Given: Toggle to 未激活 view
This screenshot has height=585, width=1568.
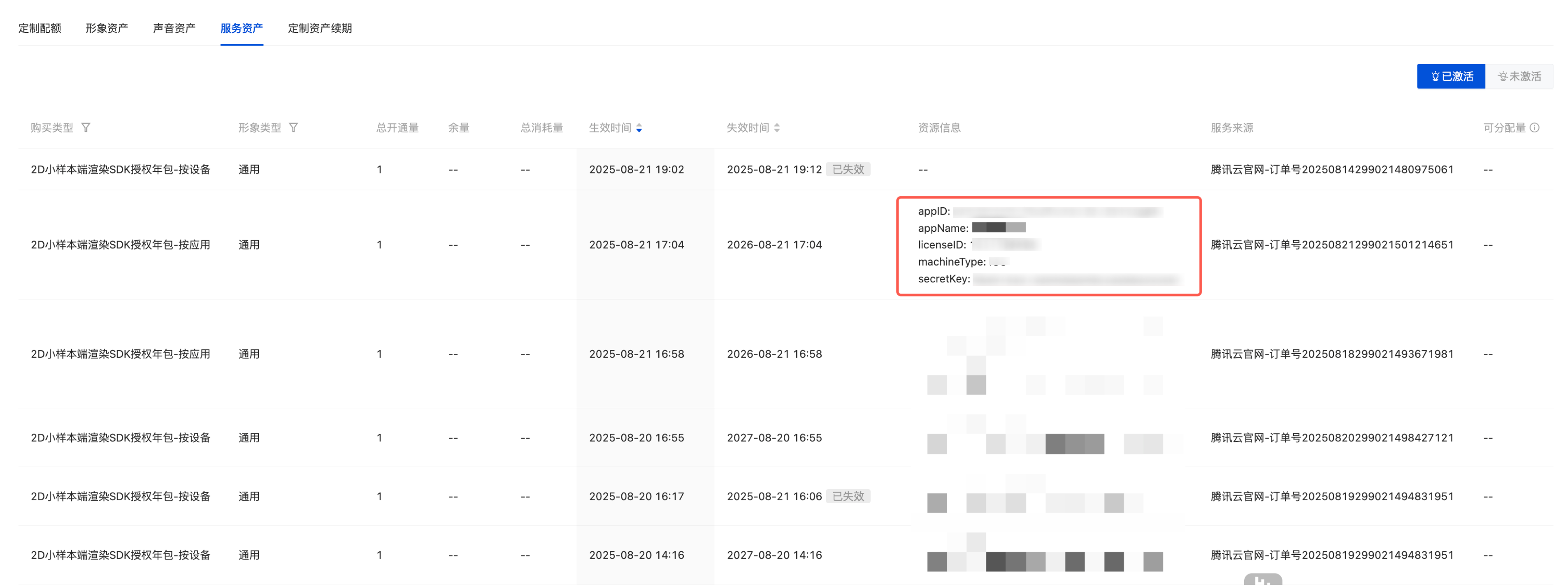Looking at the screenshot, I should point(1519,76).
